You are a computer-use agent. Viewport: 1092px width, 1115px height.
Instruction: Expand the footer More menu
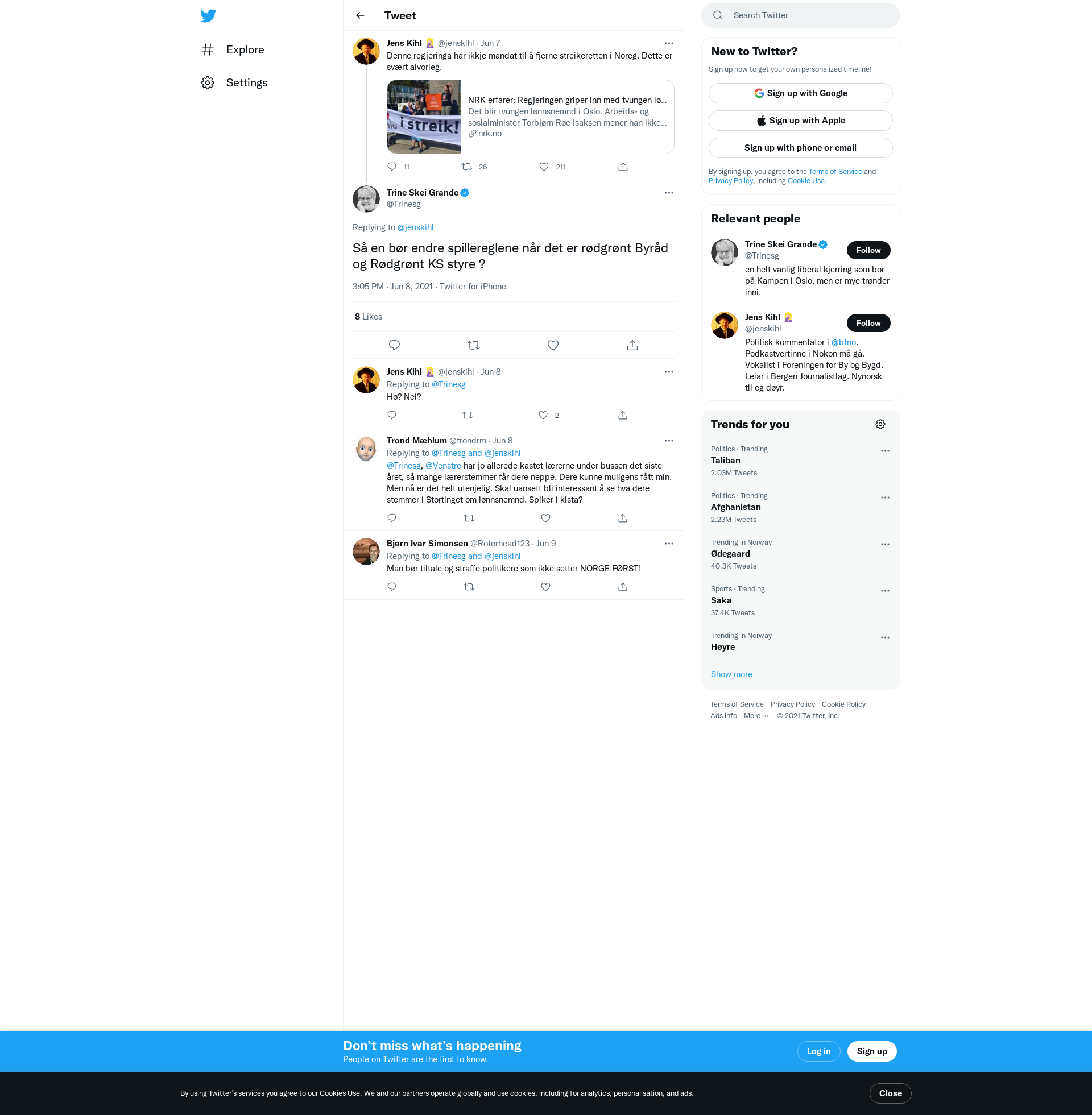point(755,716)
